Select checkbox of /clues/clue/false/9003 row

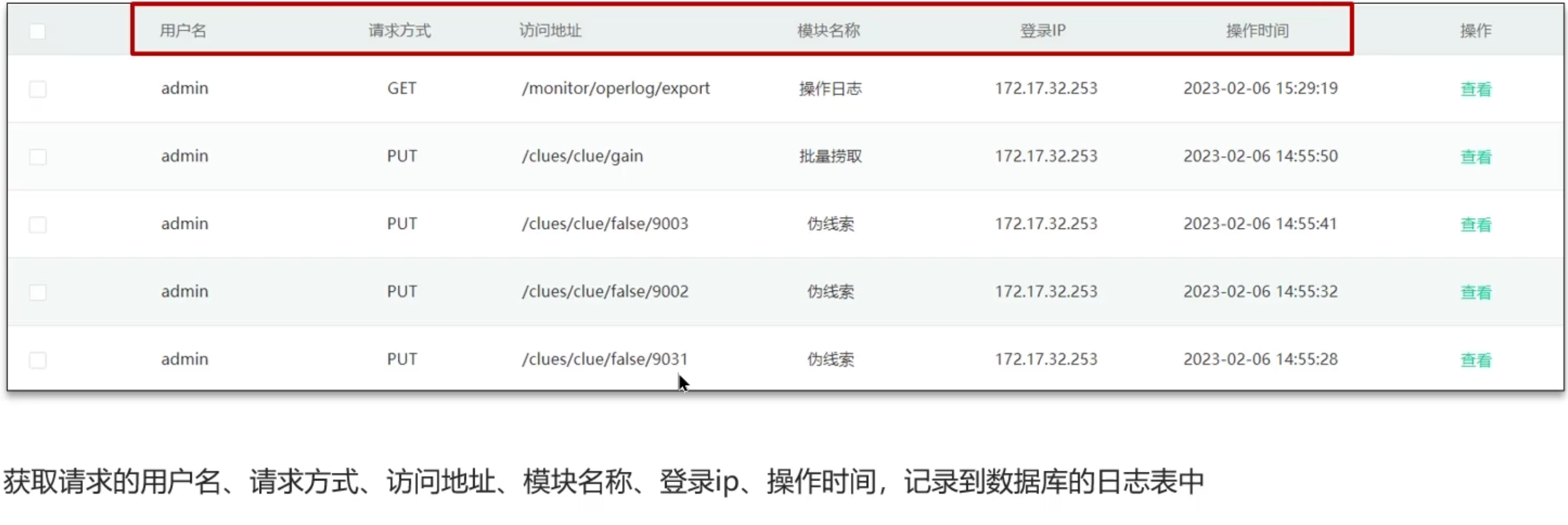click(37, 224)
